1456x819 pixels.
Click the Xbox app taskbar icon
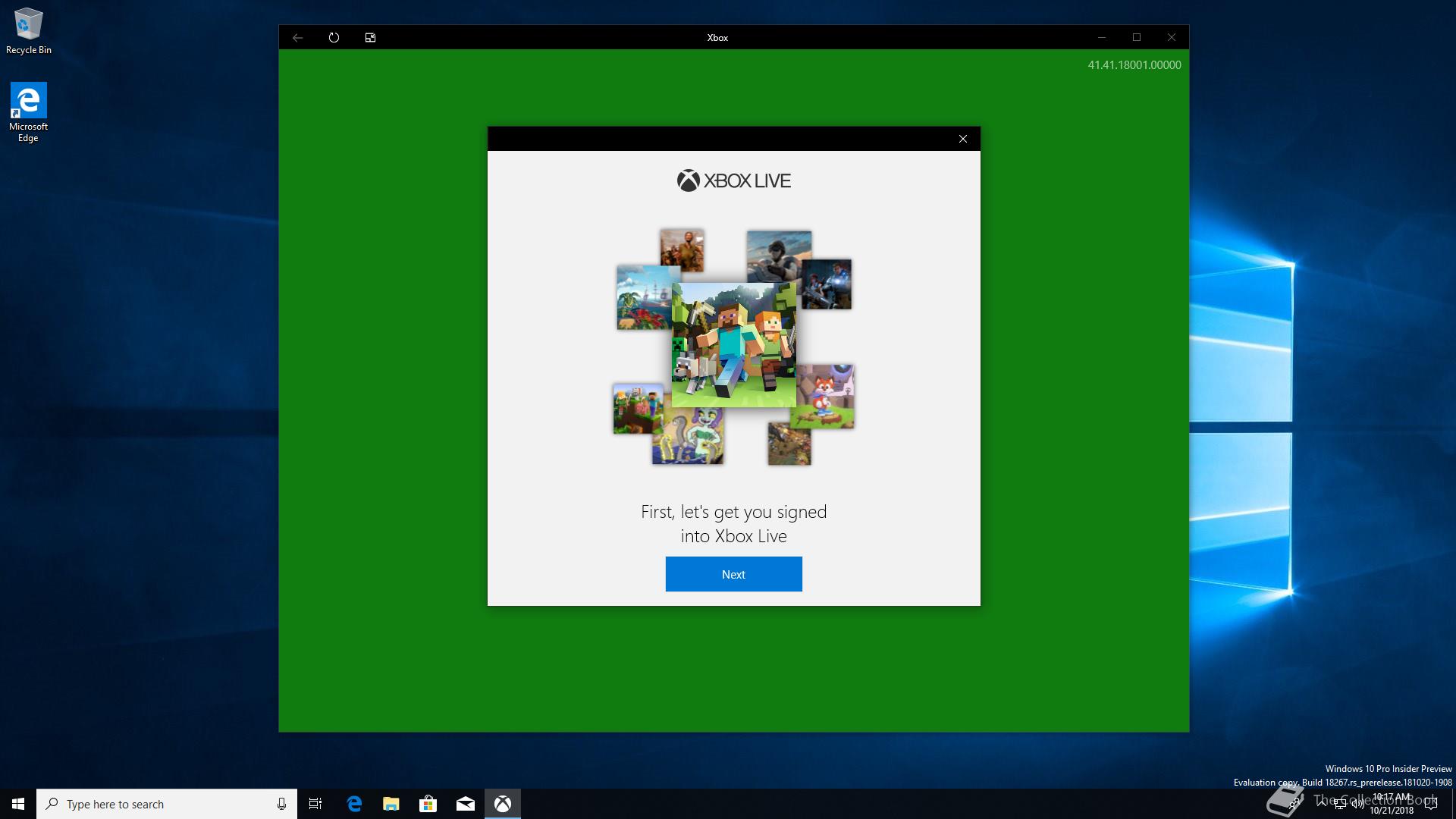(x=503, y=804)
